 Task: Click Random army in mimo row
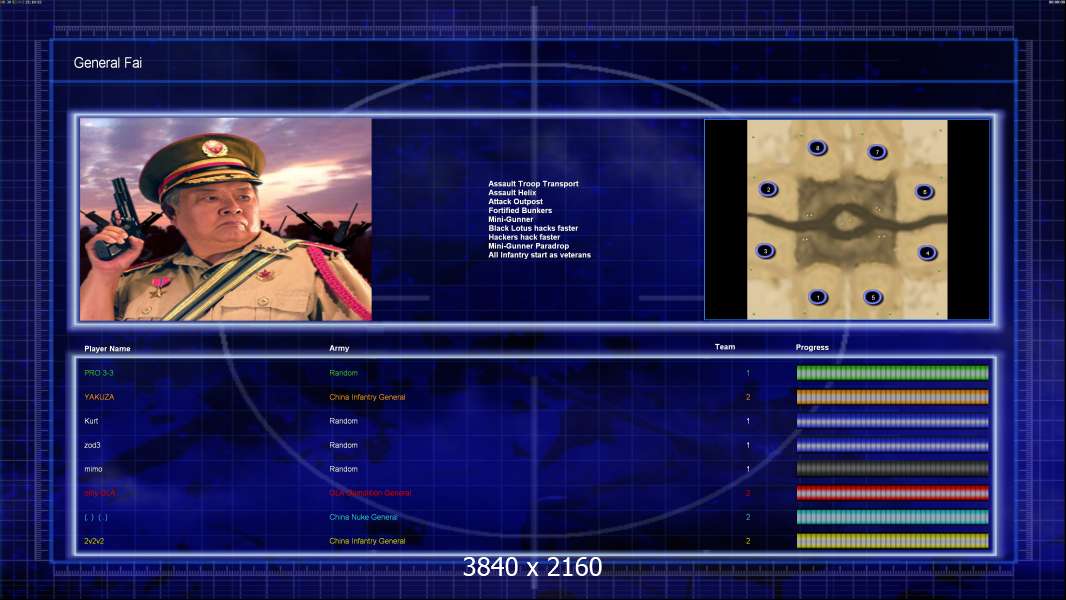click(343, 469)
